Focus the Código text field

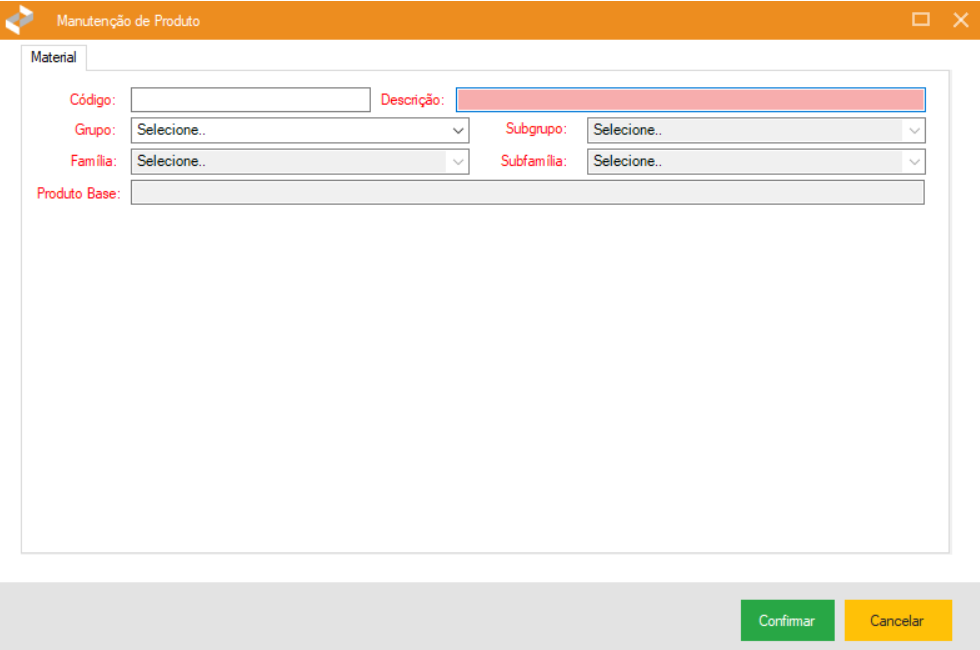pos(250,100)
